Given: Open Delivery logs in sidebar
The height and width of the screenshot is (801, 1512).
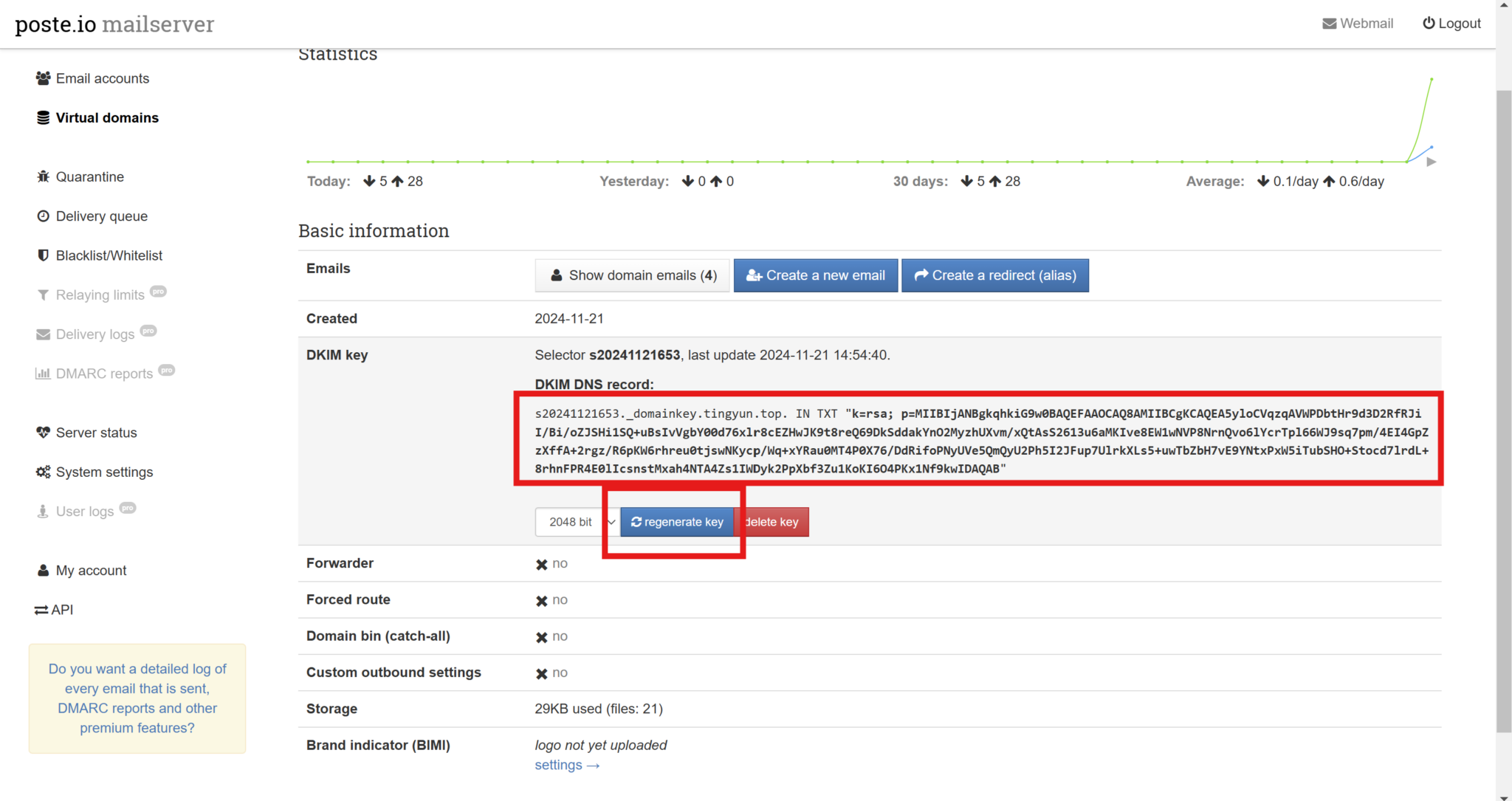Looking at the screenshot, I should point(94,334).
